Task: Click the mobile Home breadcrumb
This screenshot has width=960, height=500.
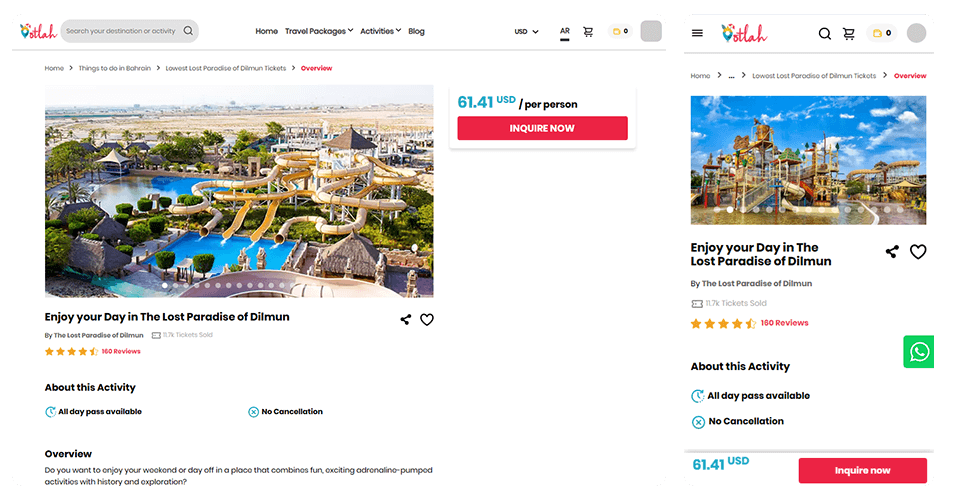Action: click(700, 76)
